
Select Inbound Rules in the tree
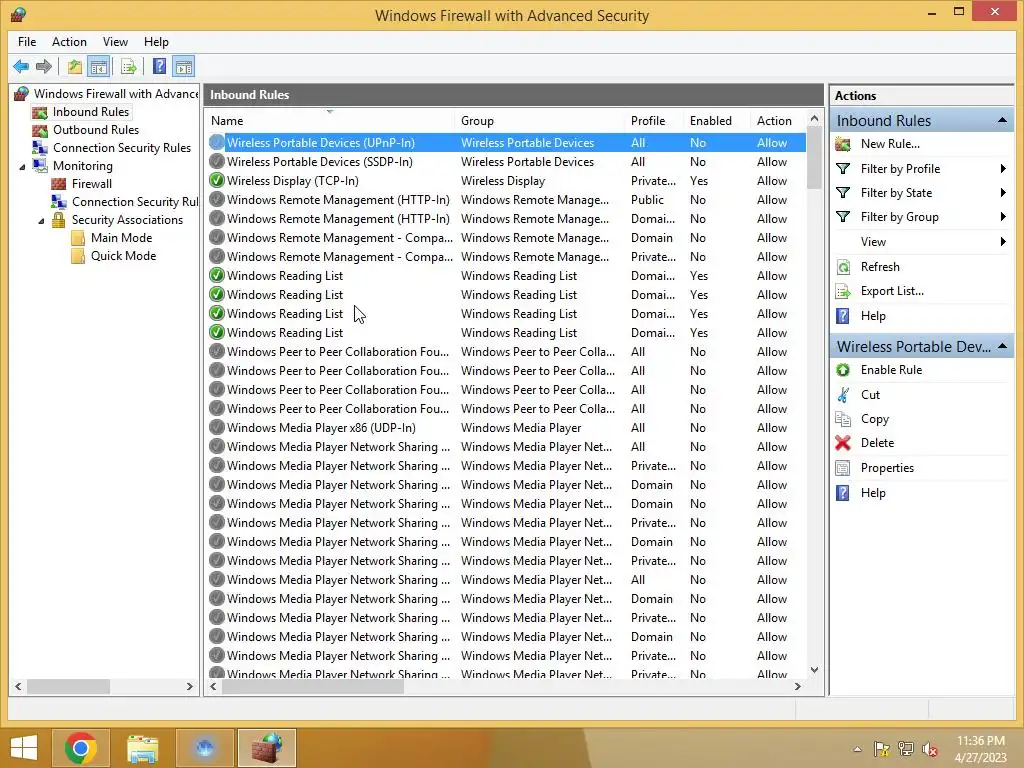(91, 112)
